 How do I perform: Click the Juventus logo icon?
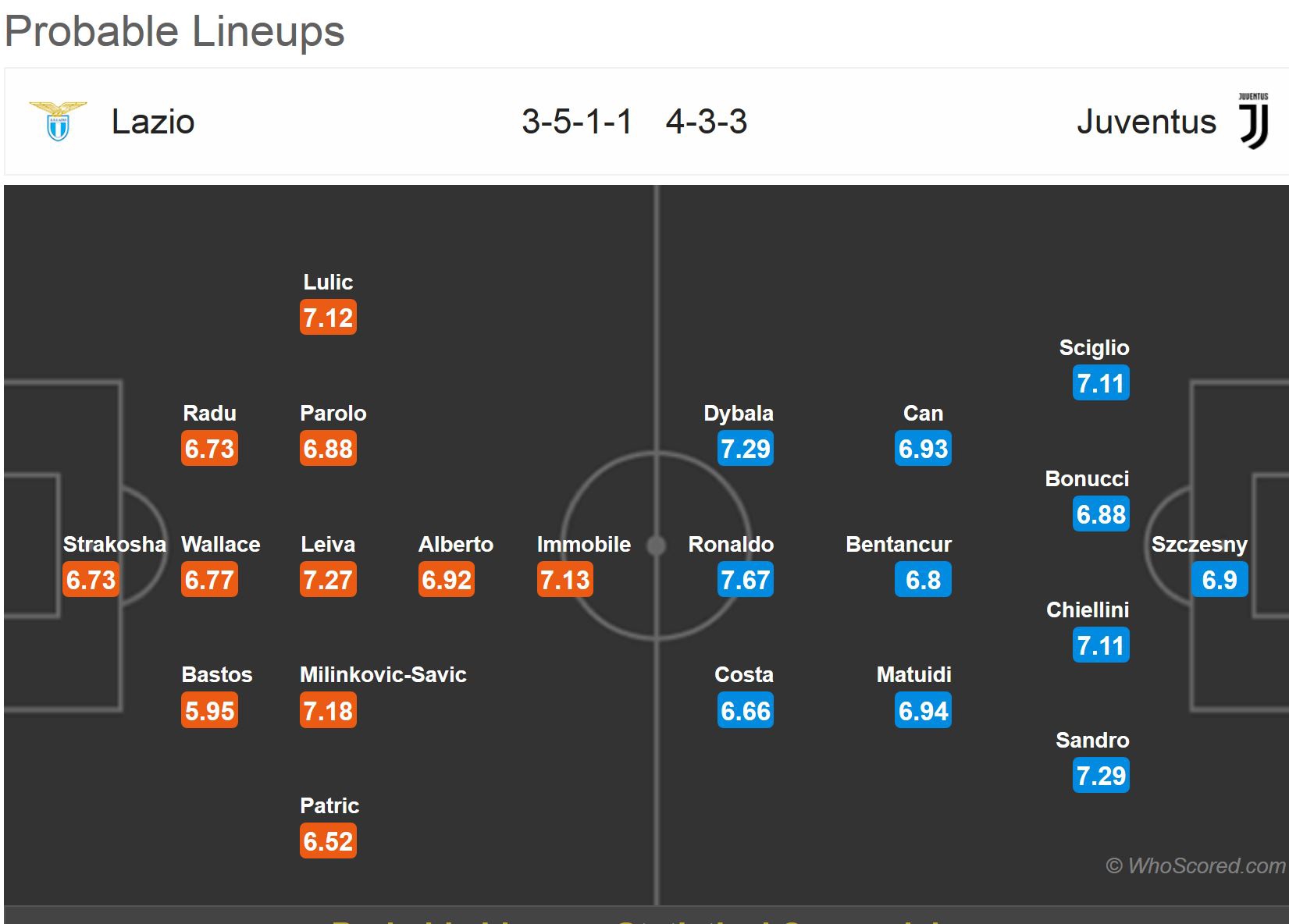click(x=1254, y=122)
